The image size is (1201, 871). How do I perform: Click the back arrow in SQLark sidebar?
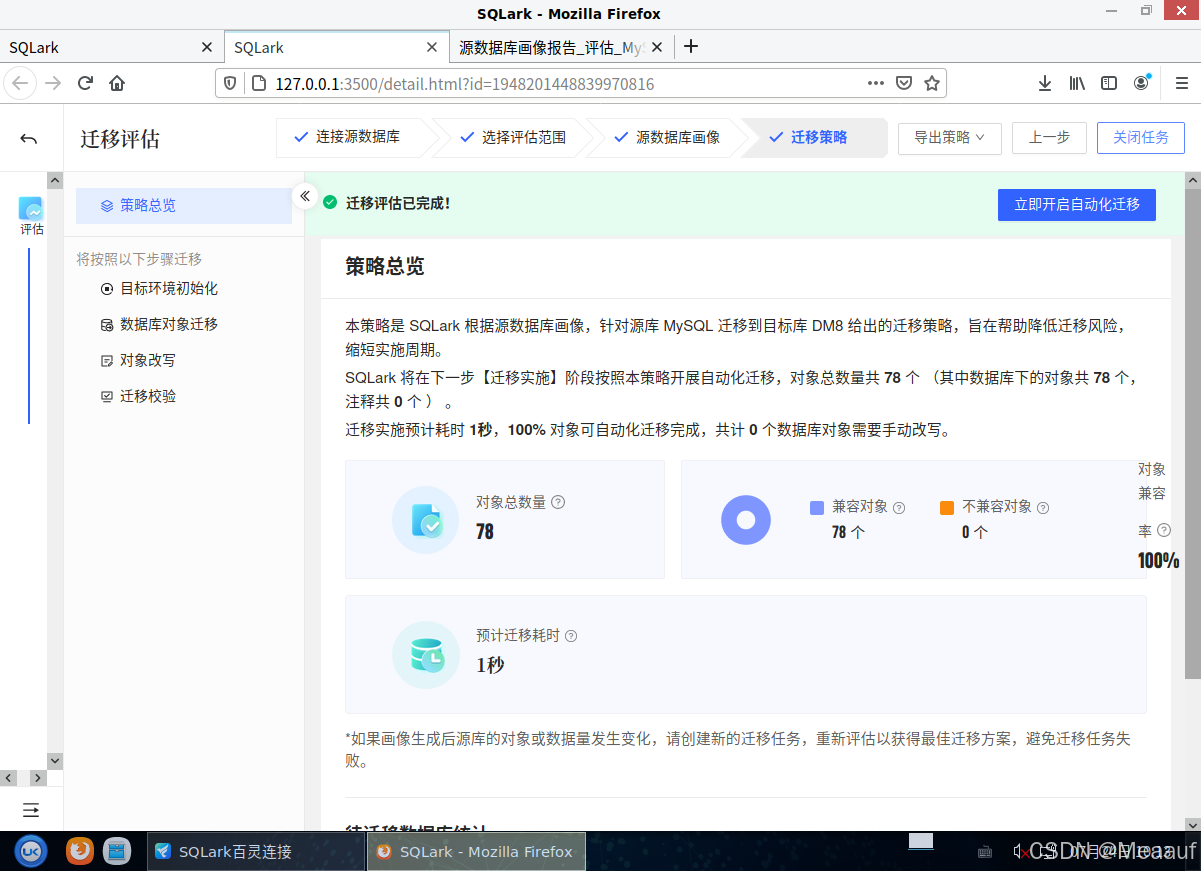[x=29, y=139]
